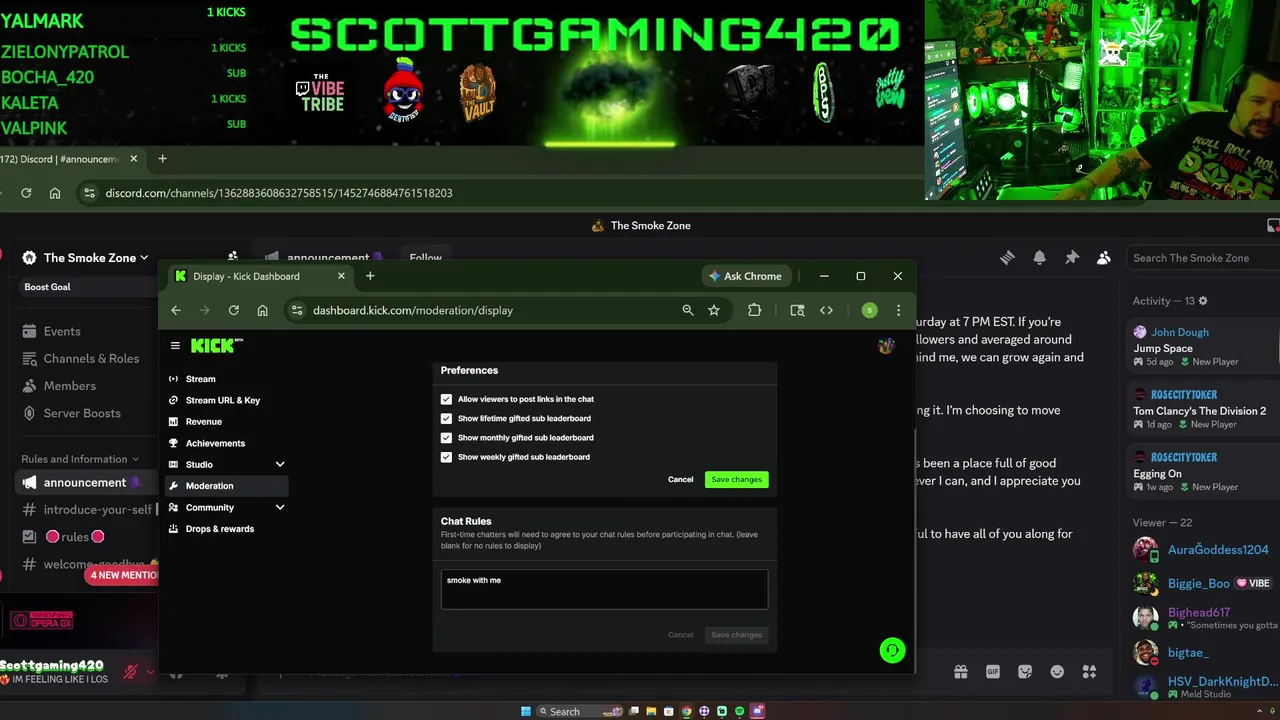Collapse Rules and Information category
This screenshot has height=720, width=1280.
(80, 459)
